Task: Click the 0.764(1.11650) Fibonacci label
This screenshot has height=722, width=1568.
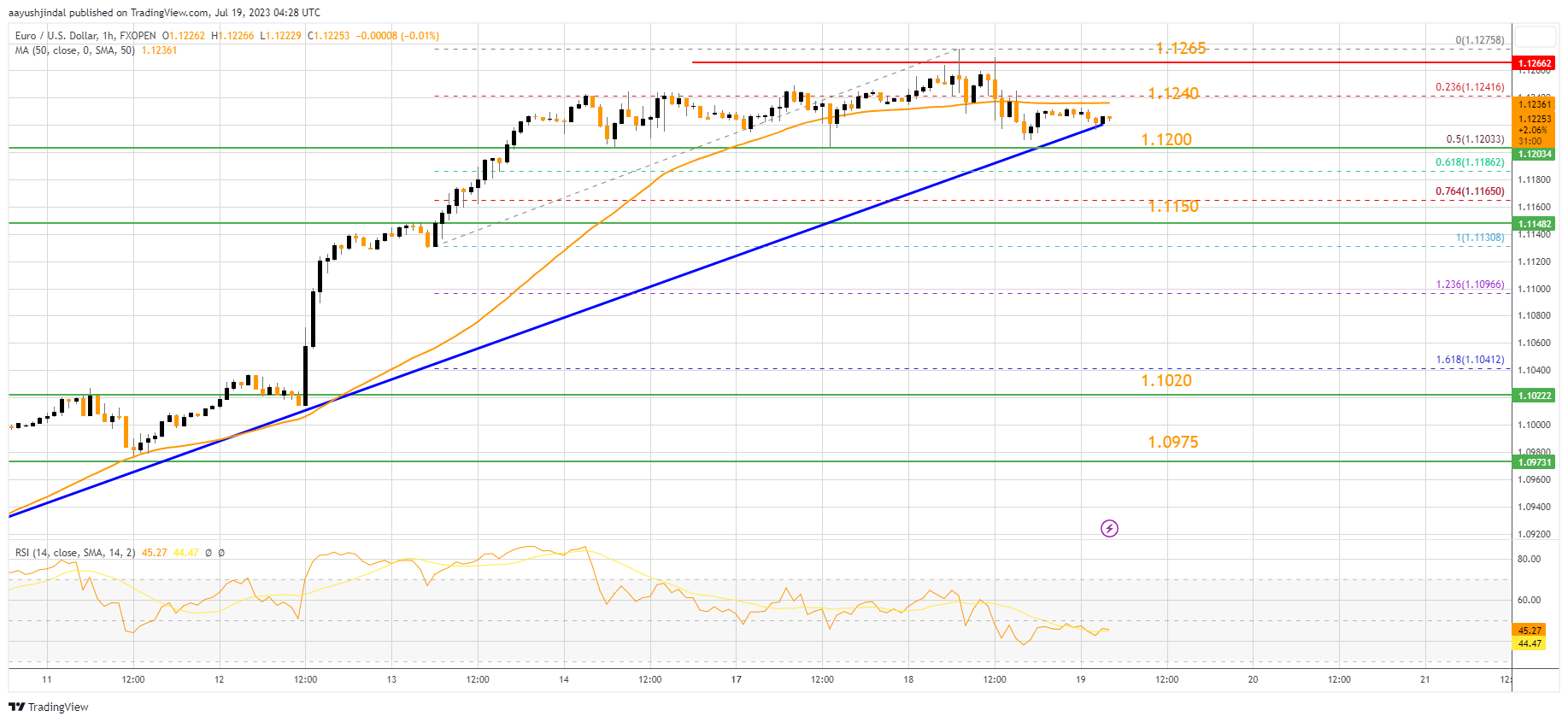Action: coord(1470,191)
